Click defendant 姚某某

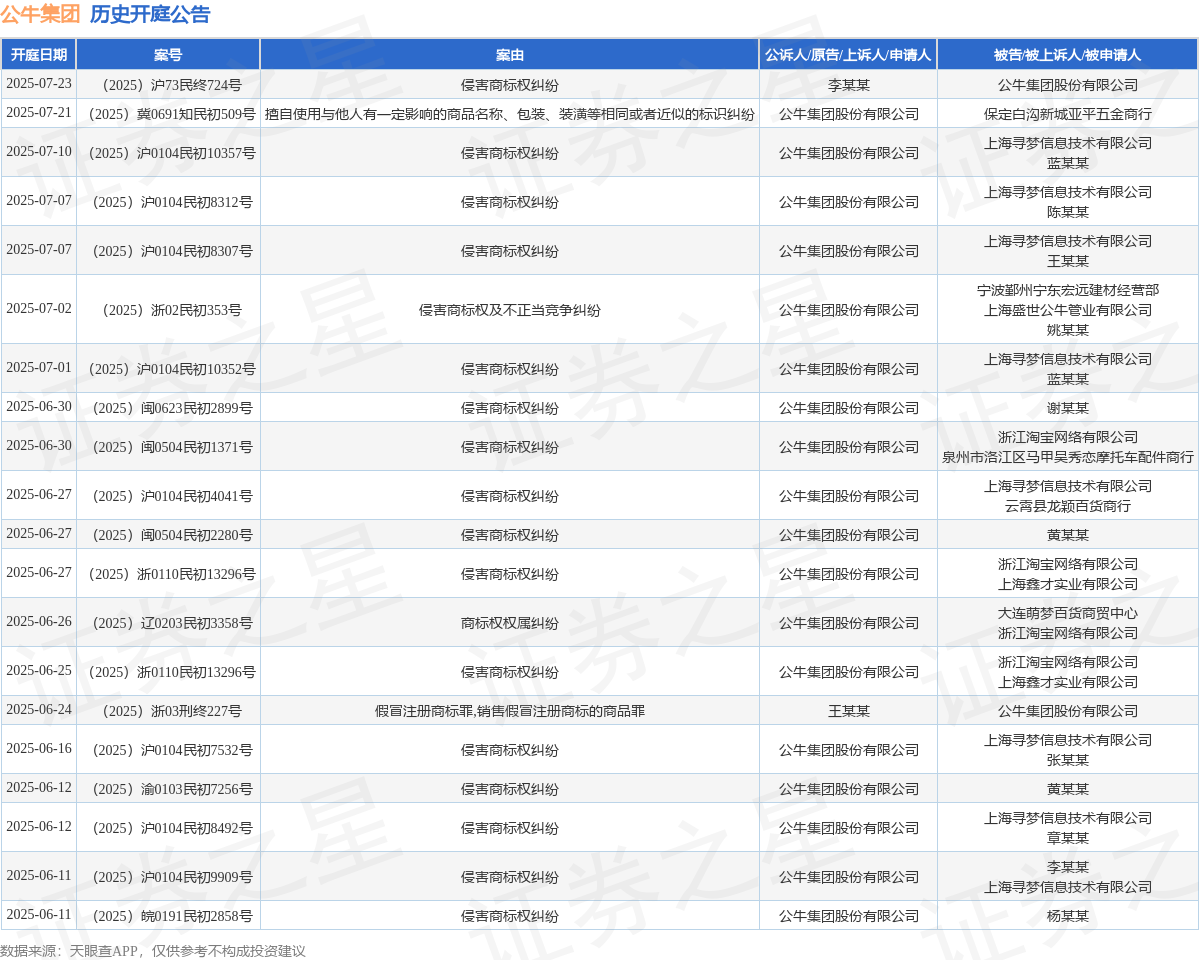1067,330
